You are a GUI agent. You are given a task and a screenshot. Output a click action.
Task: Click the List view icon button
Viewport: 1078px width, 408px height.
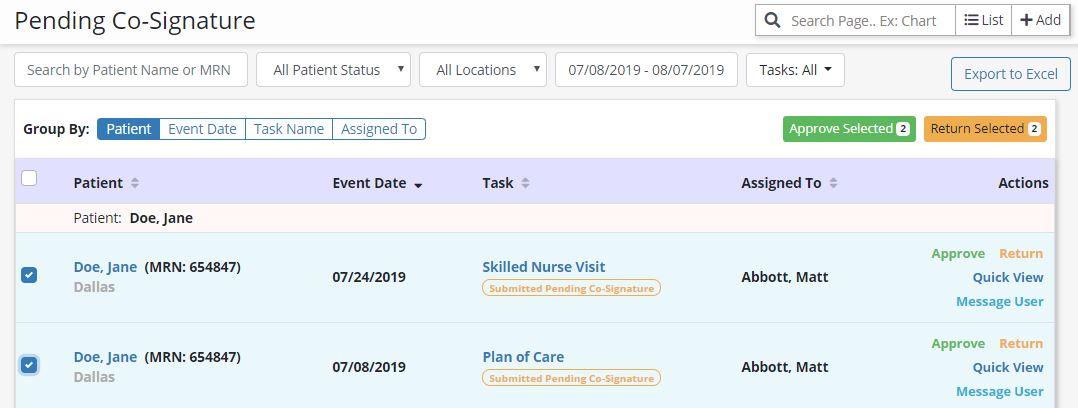[984, 20]
